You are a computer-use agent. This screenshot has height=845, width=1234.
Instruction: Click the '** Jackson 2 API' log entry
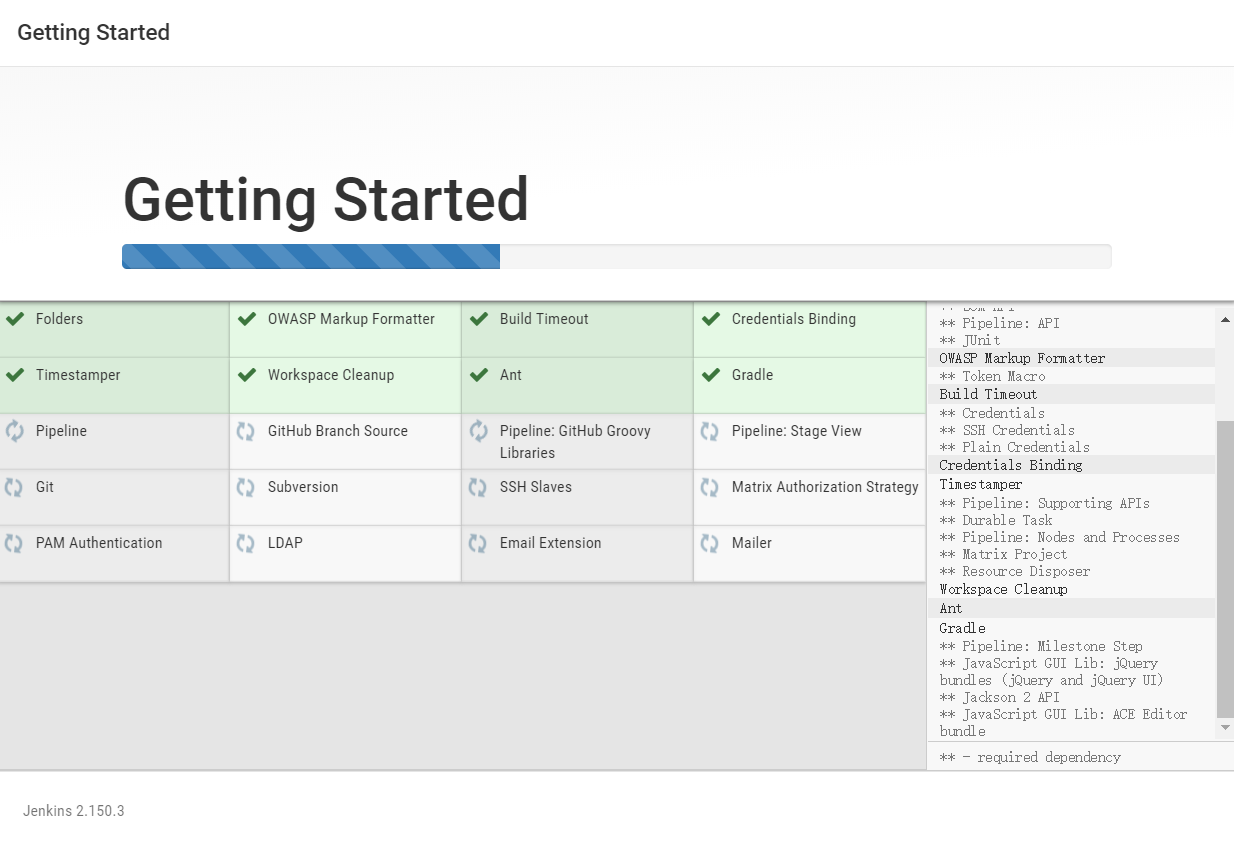coord(999,697)
